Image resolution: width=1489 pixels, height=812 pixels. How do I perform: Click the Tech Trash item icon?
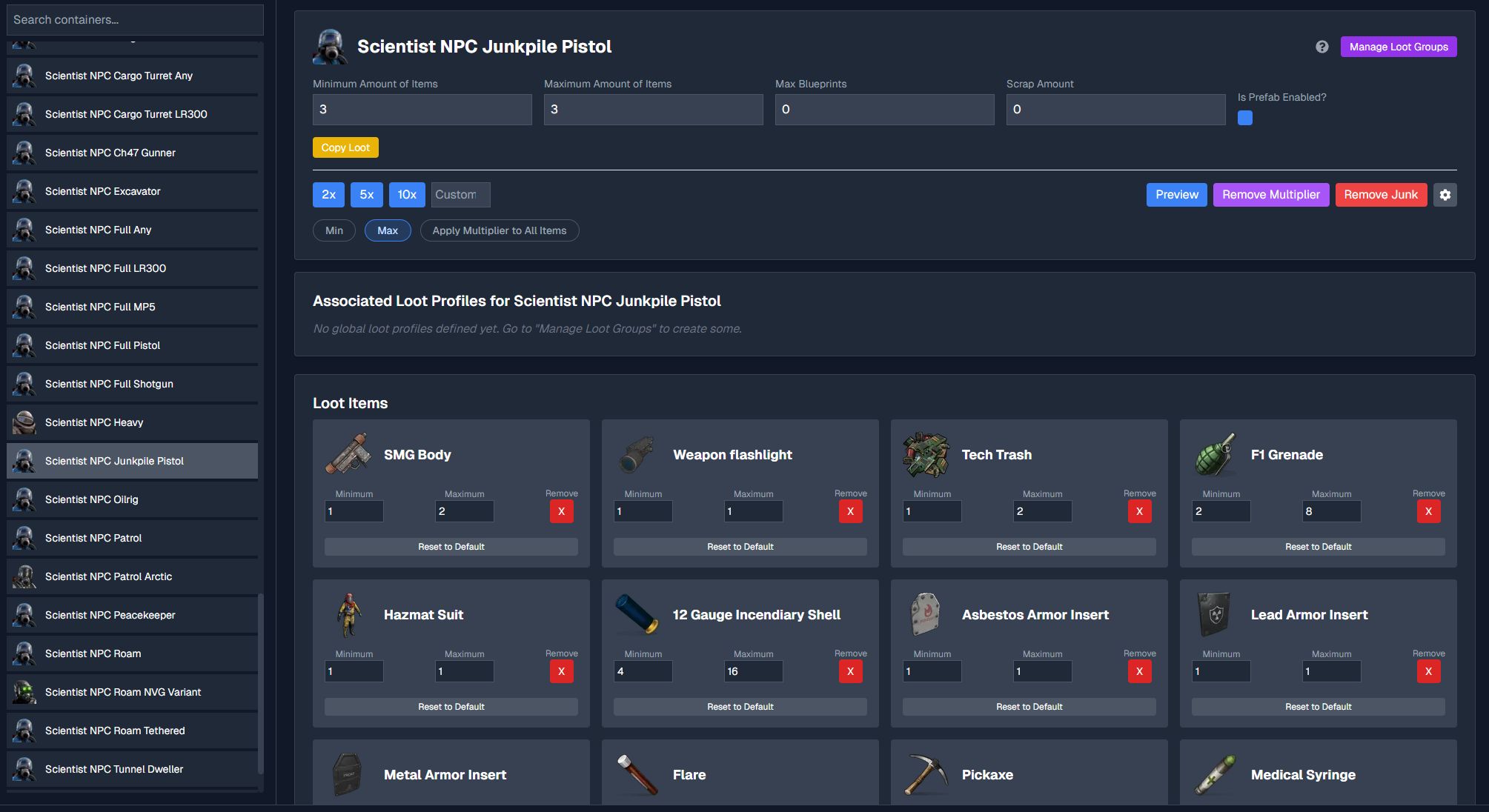(x=926, y=454)
